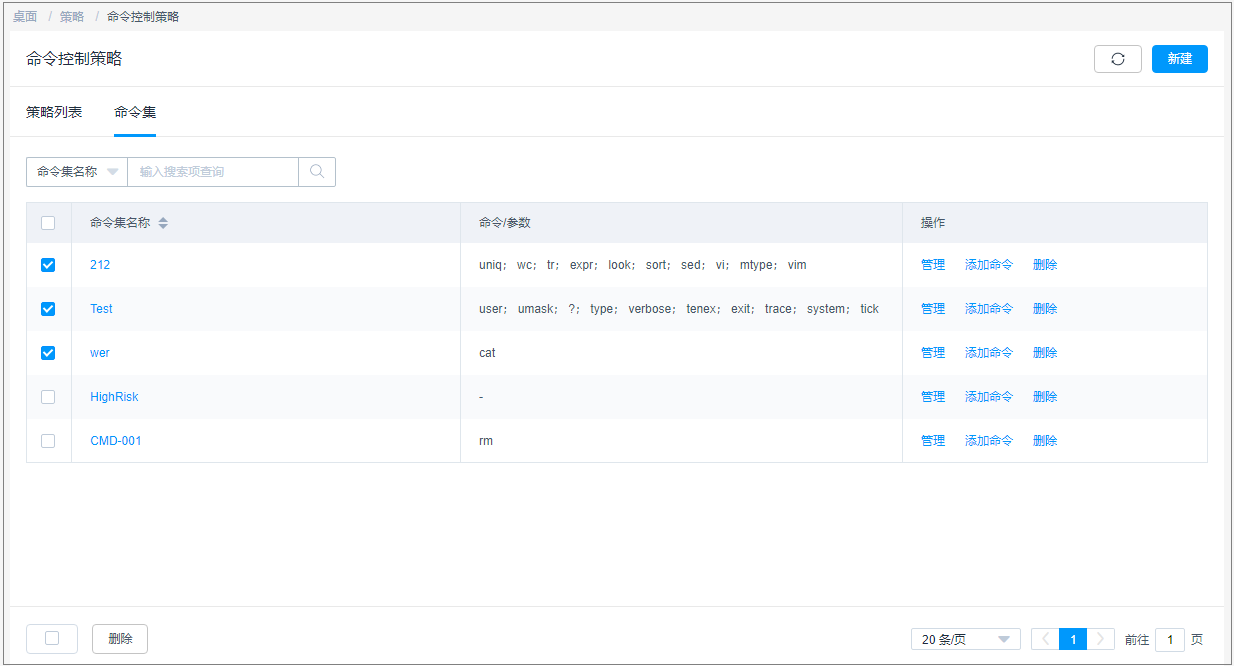Click the search query input field

(x=212, y=171)
